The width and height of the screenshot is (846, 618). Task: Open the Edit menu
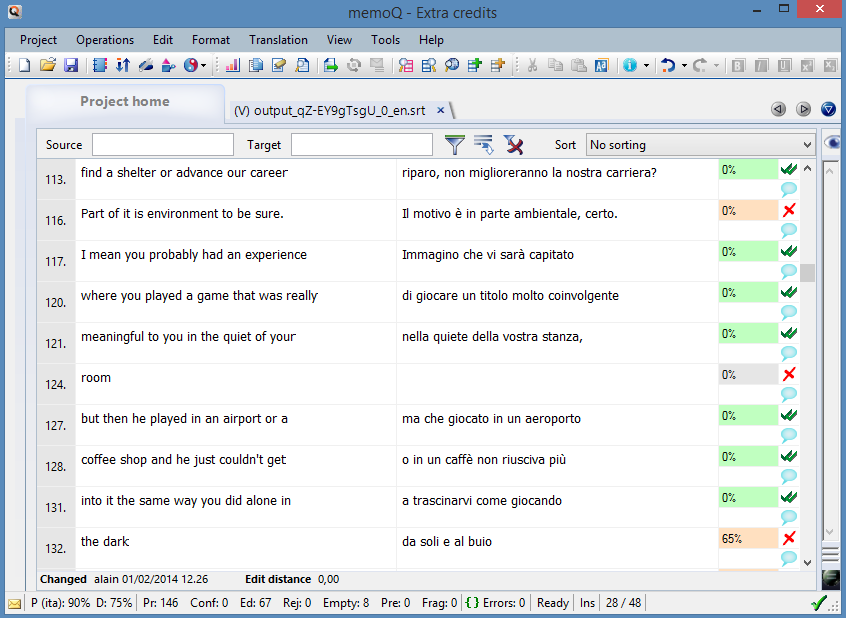click(x=162, y=40)
